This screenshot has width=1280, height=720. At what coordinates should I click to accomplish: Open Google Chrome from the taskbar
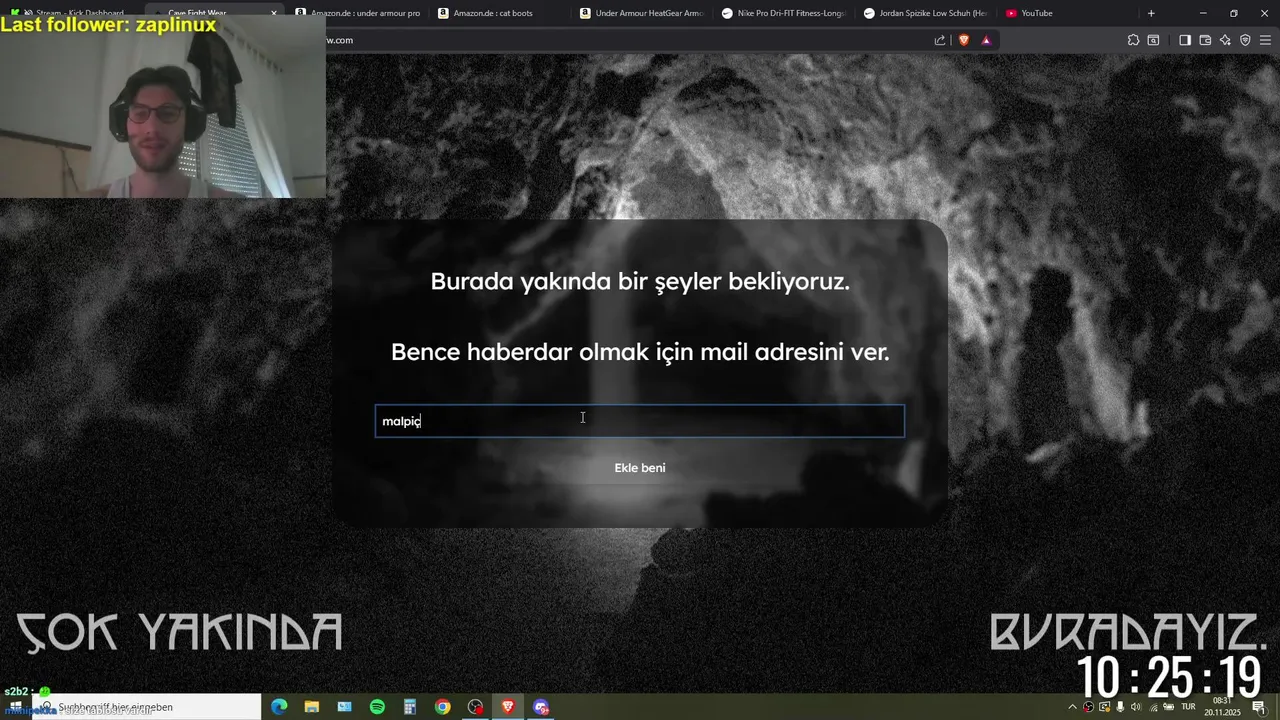[x=442, y=707]
